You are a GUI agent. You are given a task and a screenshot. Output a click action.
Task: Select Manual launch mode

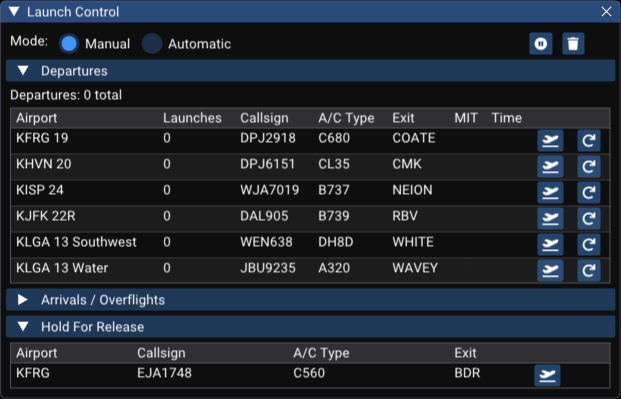click(x=69, y=44)
